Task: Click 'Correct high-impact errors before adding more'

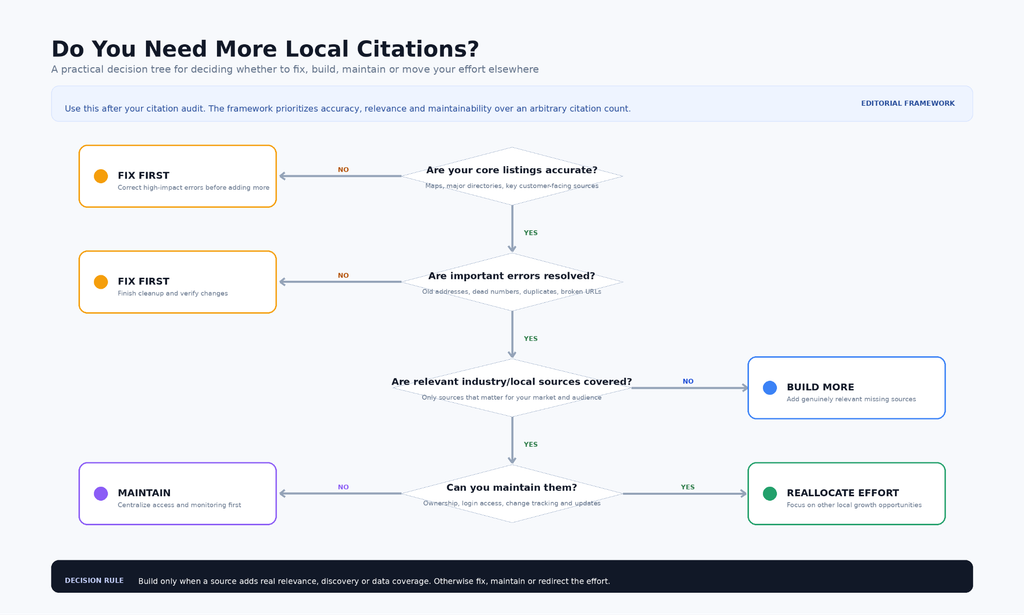Action: (x=193, y=187)
